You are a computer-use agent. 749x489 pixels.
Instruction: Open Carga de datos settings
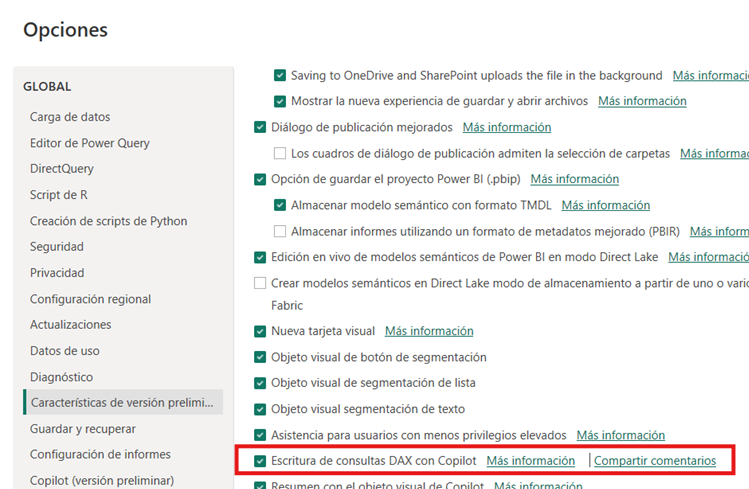click(x=70, y=117)
